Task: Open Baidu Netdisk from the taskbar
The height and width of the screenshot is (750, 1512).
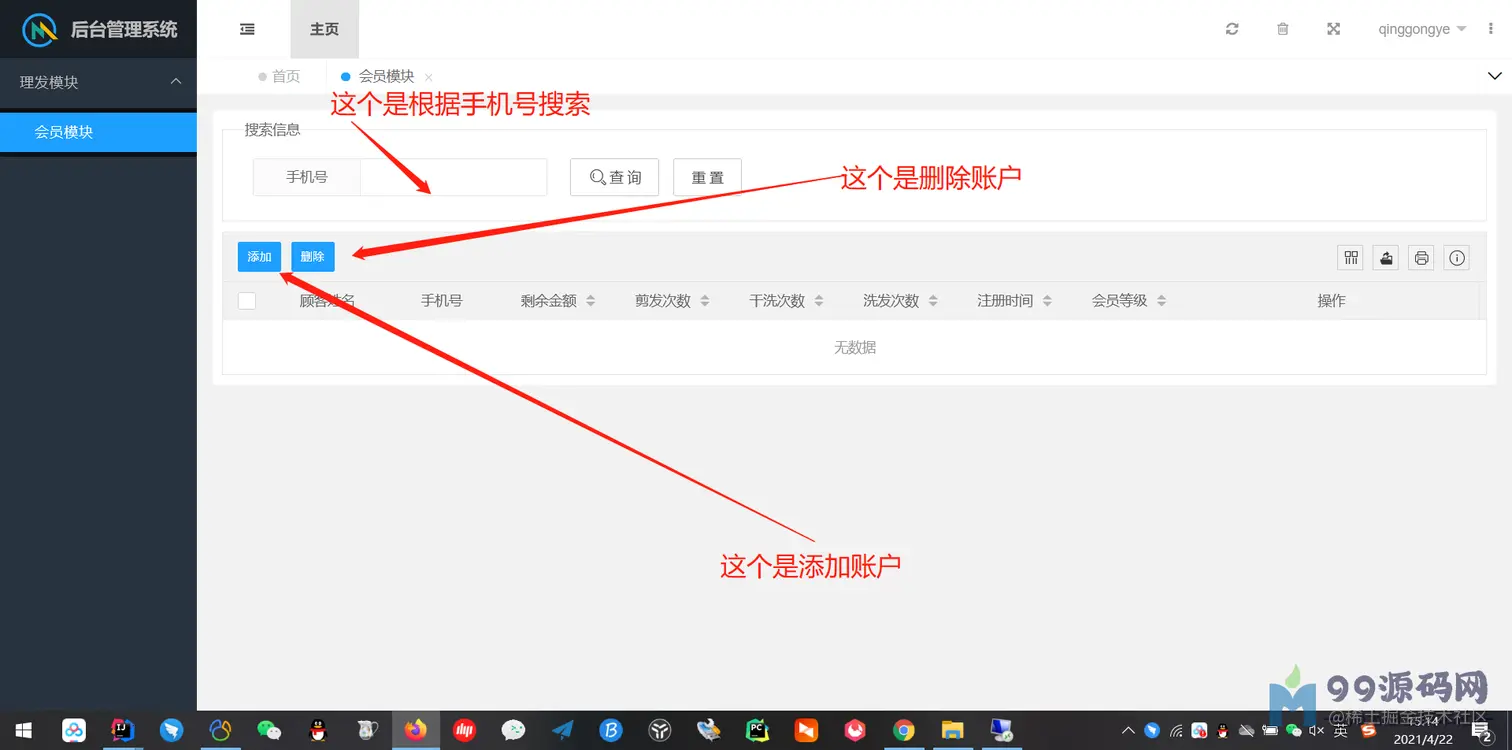Action: pyautogui.click(x=74, y=731)
